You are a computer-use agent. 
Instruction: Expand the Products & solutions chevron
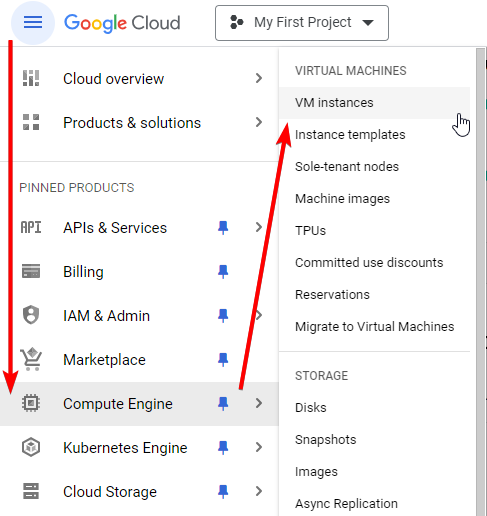pyautogui.click(x=259, y=122)
